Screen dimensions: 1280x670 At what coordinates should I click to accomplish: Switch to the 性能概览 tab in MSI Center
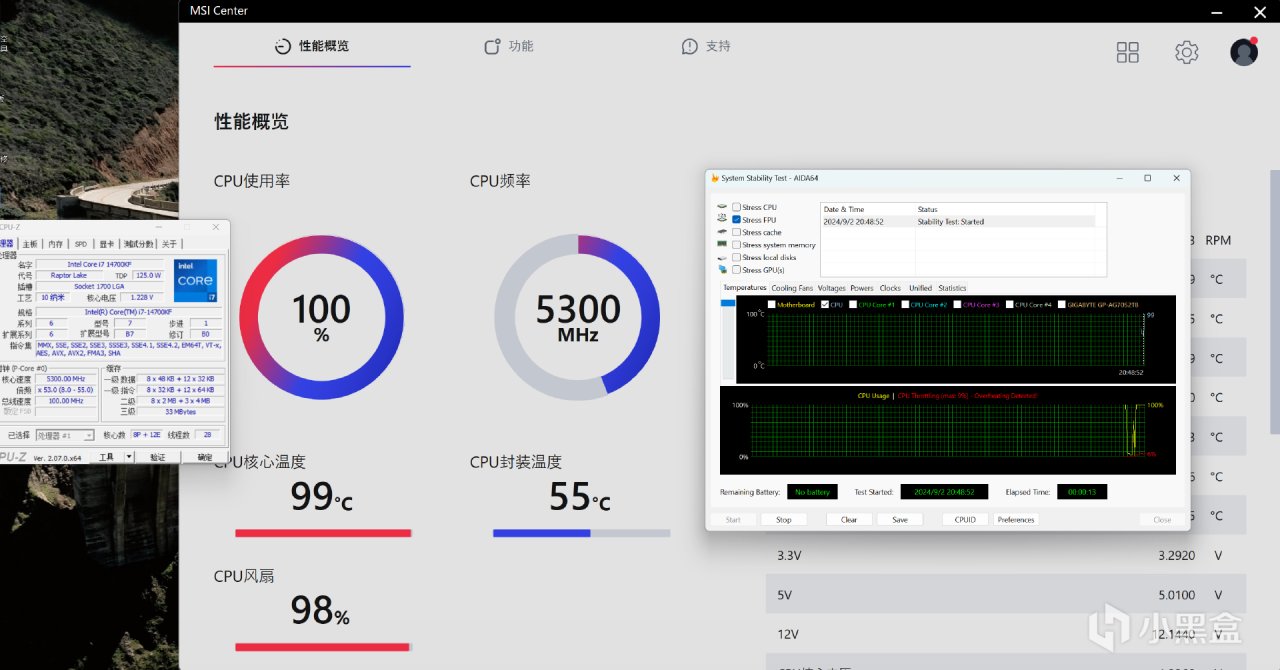(312, 47)
